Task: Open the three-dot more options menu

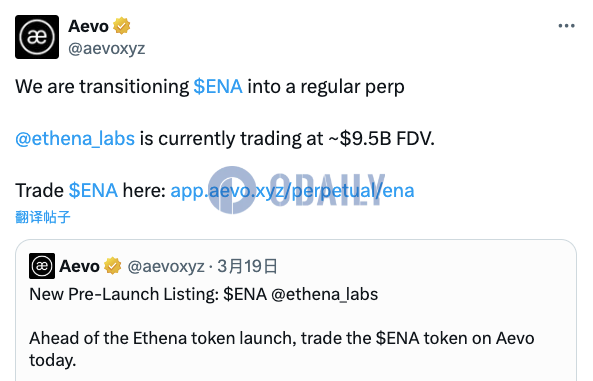Action: [x=567, y=26]
